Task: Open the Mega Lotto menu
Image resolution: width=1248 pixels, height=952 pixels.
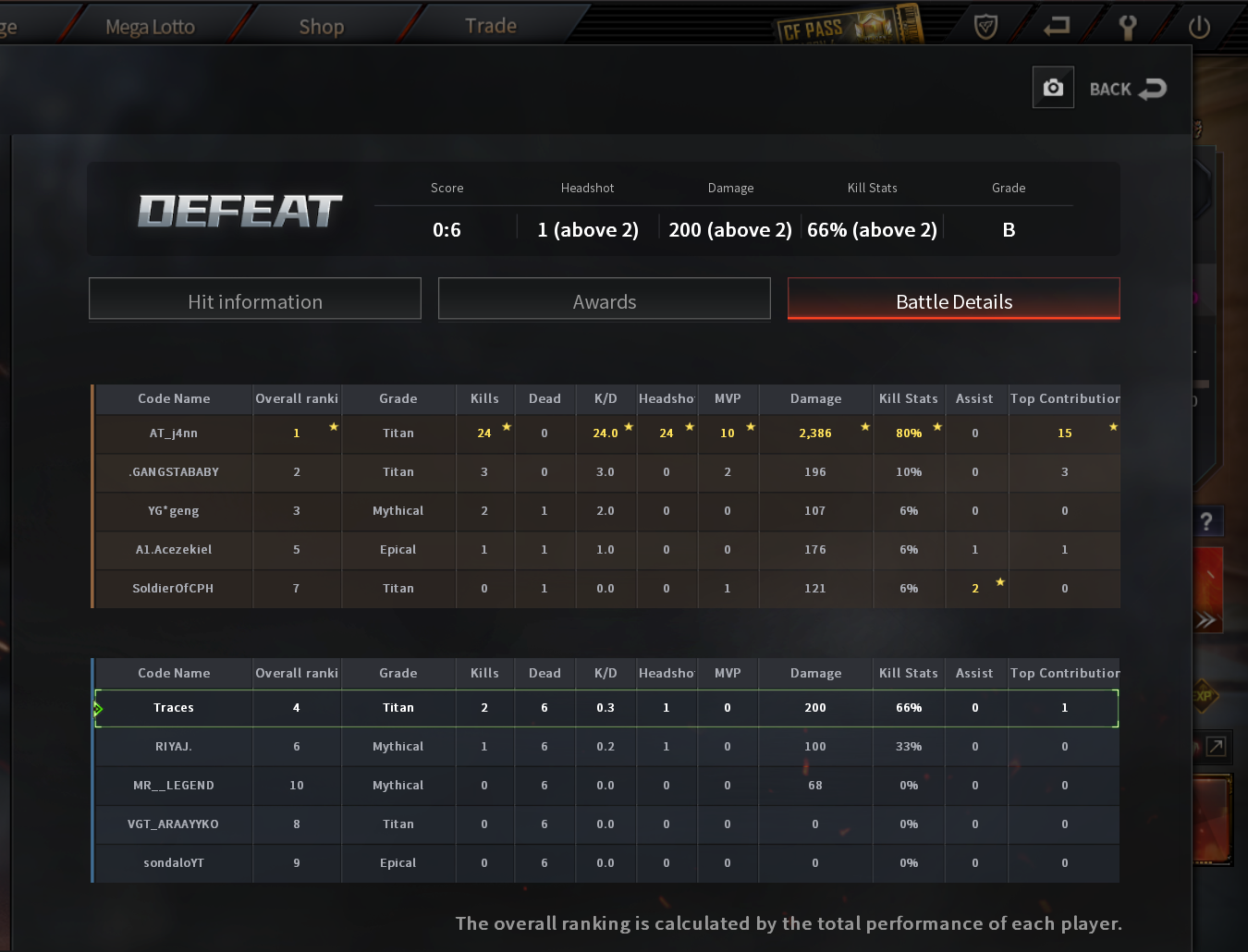Action: (x=150, y=27)
